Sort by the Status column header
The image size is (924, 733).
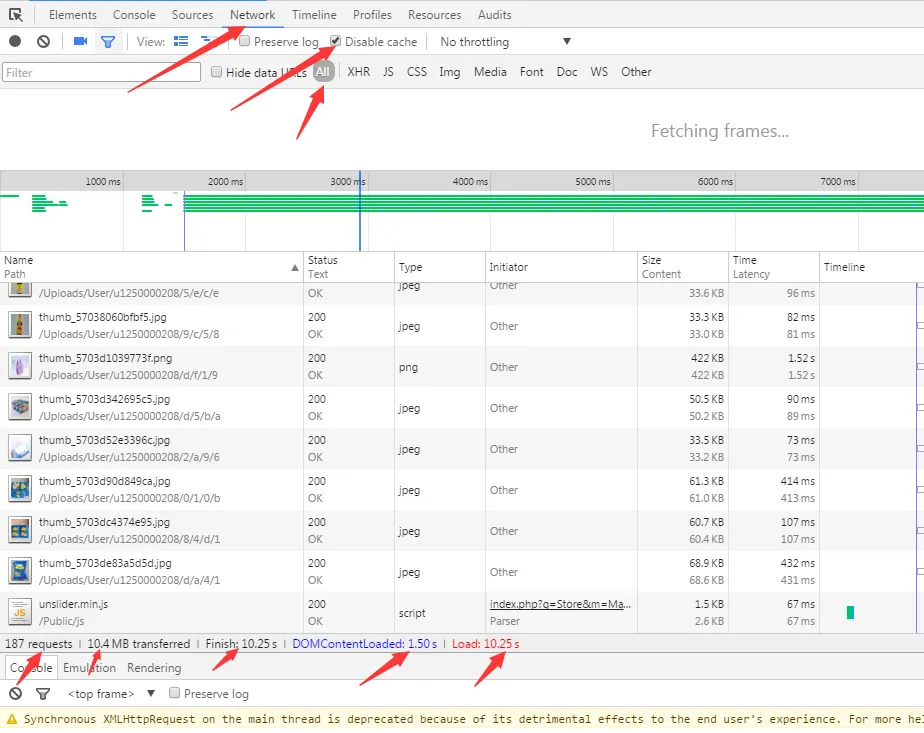click(348, 267)
